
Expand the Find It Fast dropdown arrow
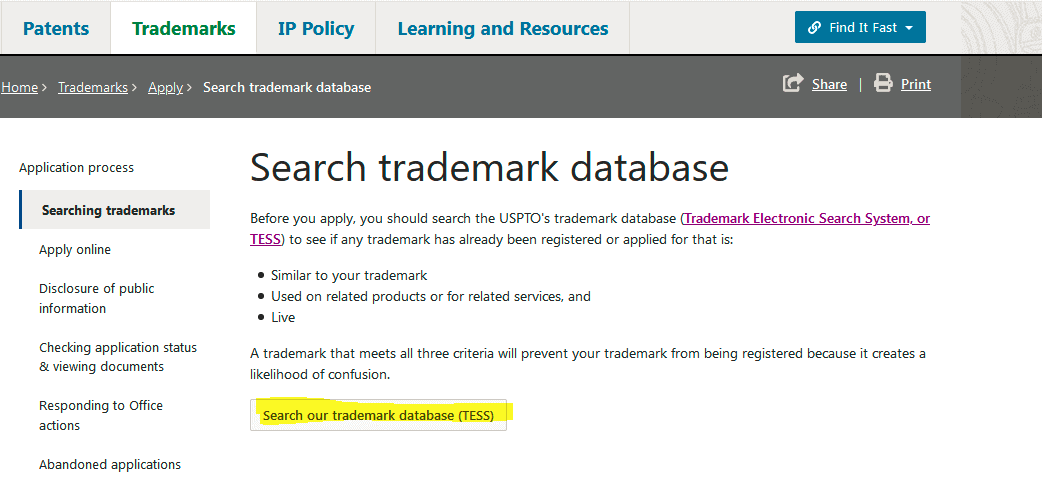910,29
